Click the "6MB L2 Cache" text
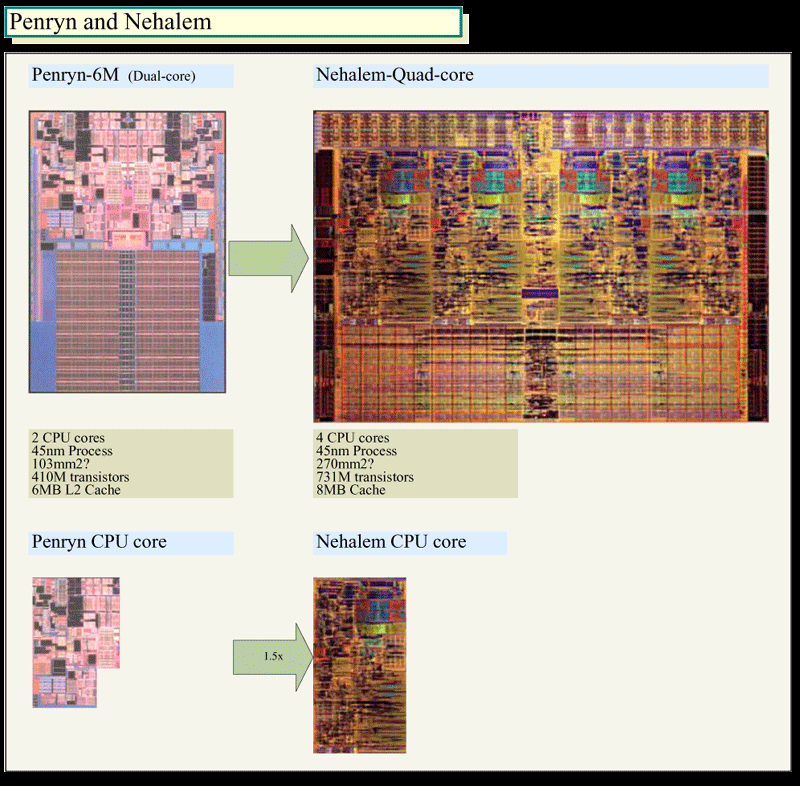The image size is (800, 786). click(76, 490)
